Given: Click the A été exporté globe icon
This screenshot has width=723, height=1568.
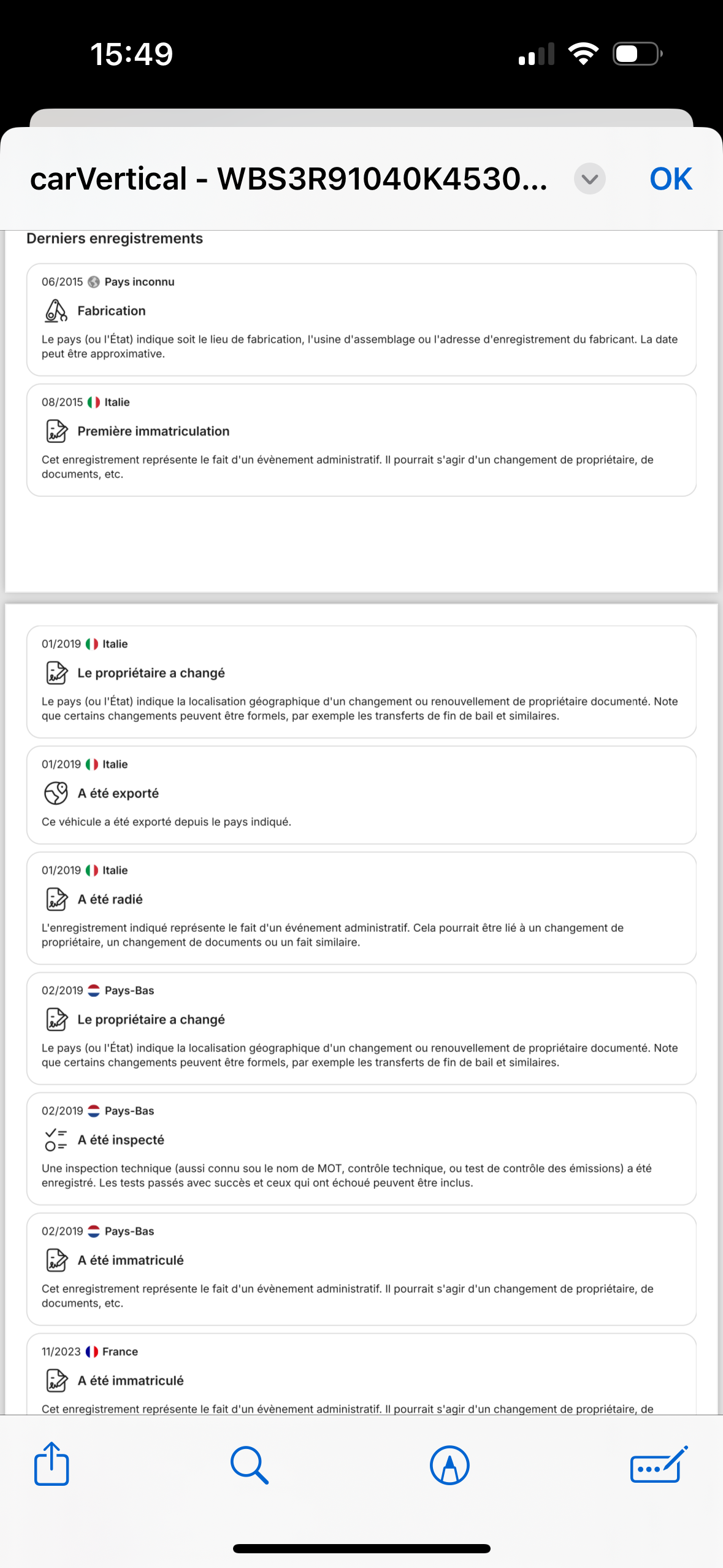Looking at the screenshot, I should (56, 793).
